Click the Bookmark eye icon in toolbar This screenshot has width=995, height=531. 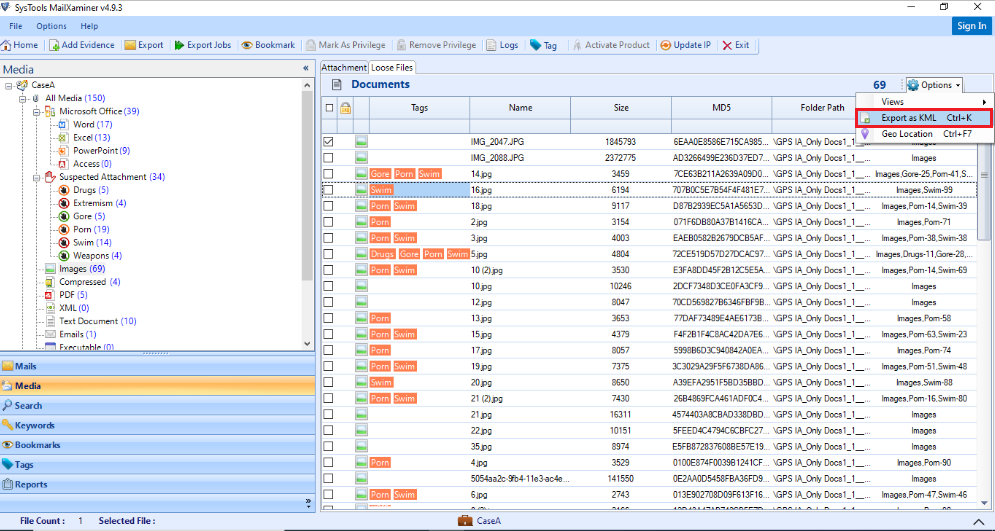click(x=246, y=45)
